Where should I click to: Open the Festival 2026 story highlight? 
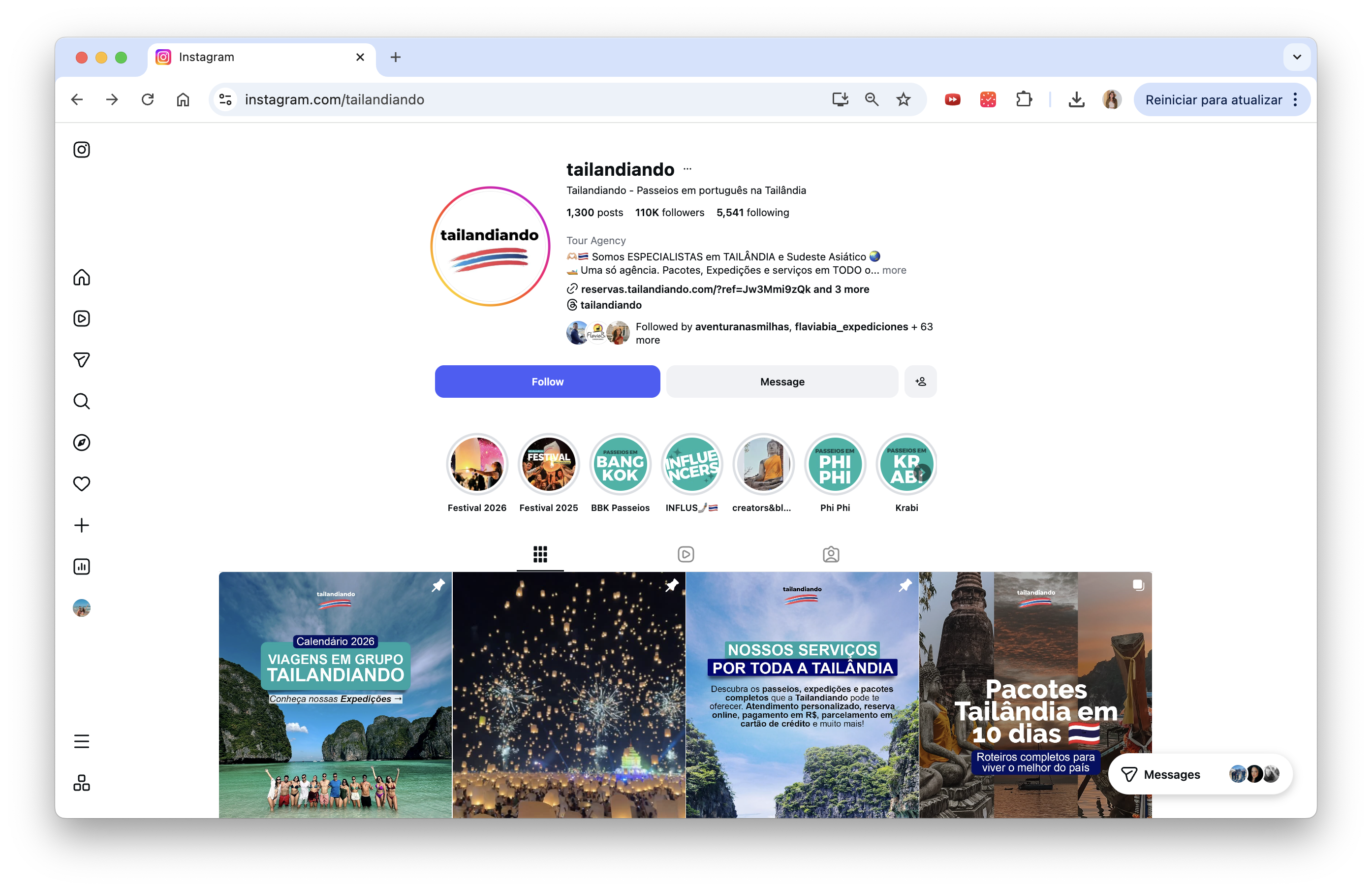click(x=477, y=465)
